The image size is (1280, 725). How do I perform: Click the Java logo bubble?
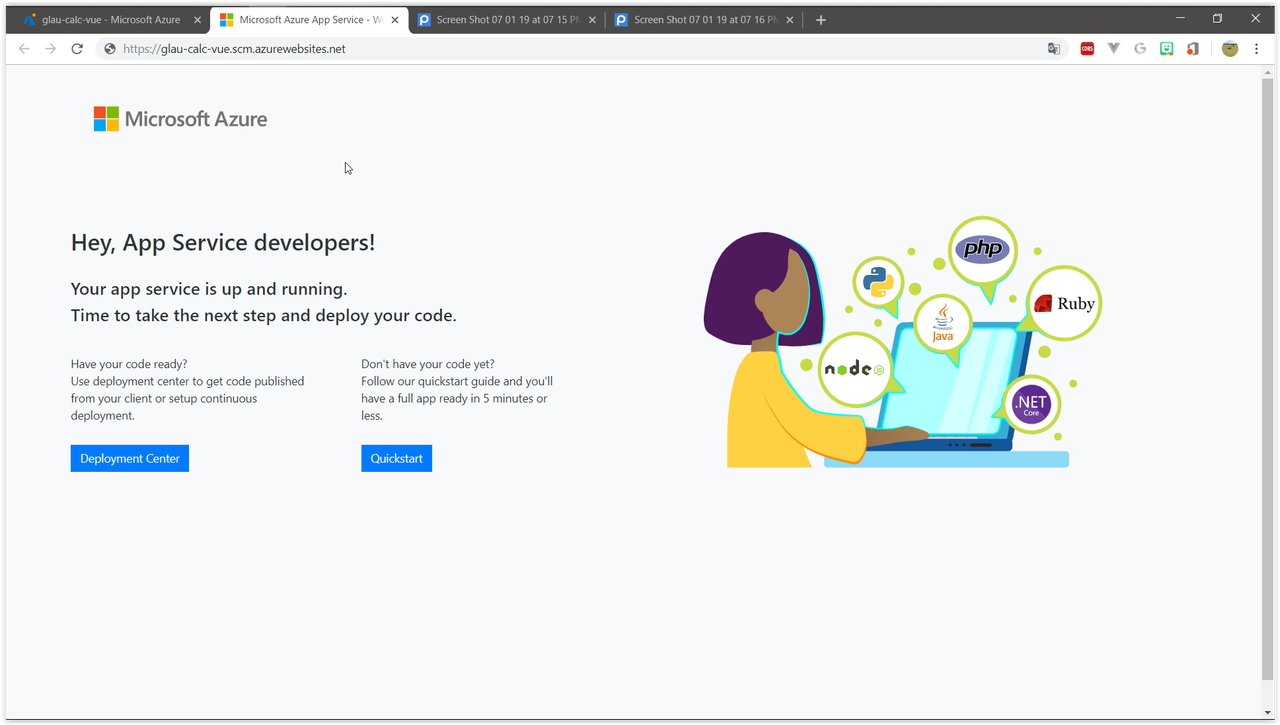coord(943,322)
